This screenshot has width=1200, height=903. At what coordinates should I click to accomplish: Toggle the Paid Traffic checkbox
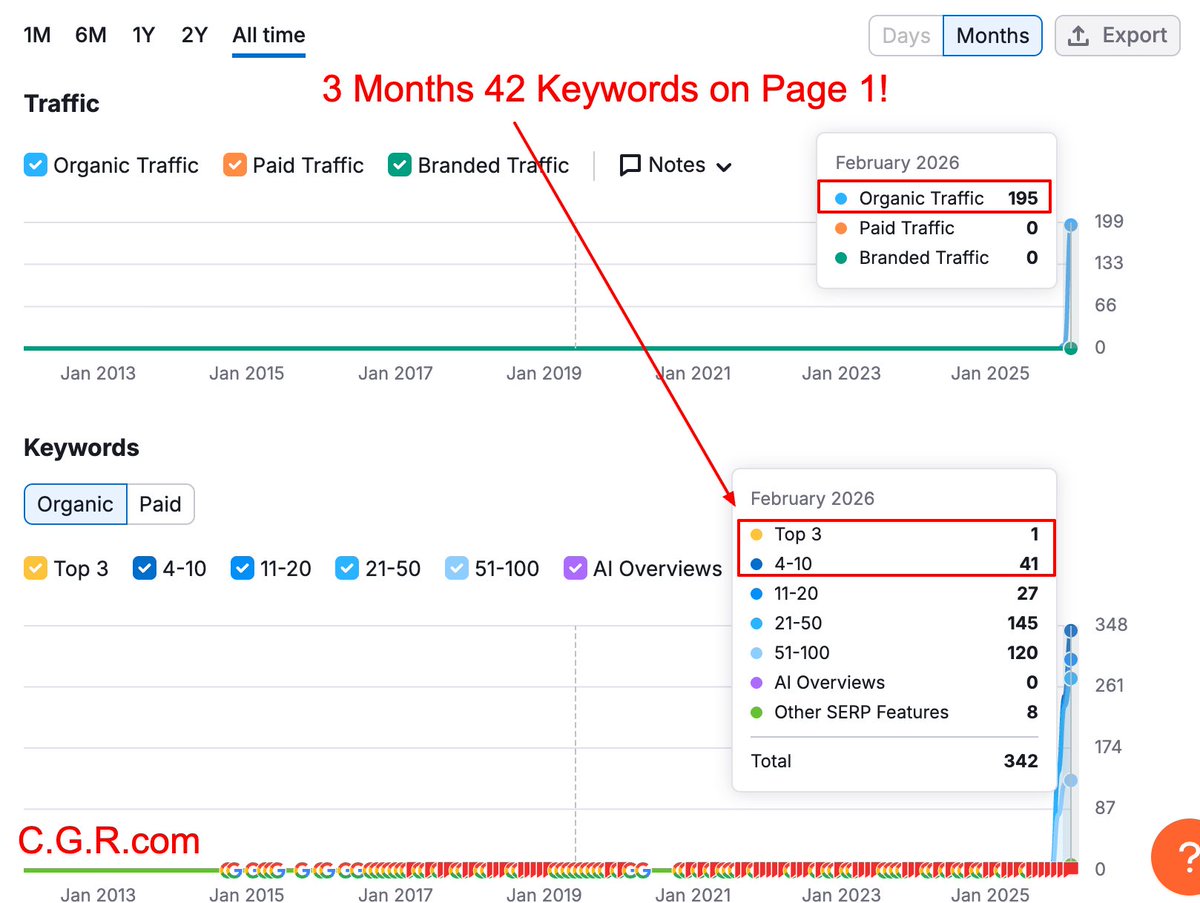coord(234,165)
